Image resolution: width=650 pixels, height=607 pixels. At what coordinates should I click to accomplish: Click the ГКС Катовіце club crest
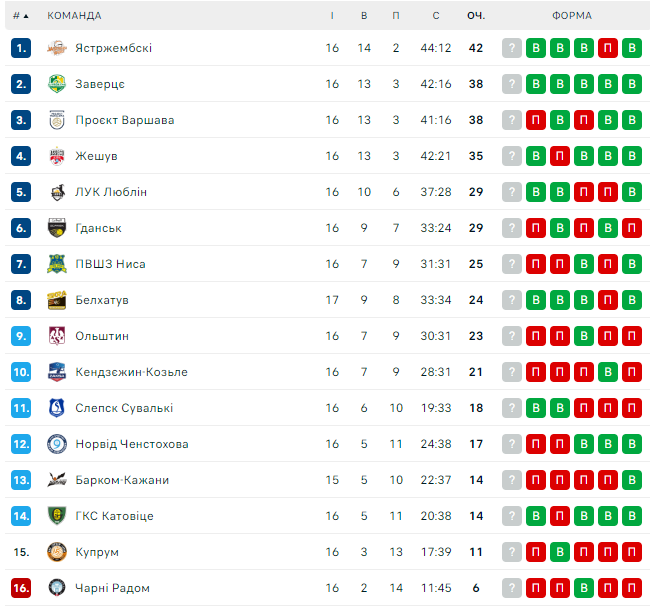tap(57, 516)
